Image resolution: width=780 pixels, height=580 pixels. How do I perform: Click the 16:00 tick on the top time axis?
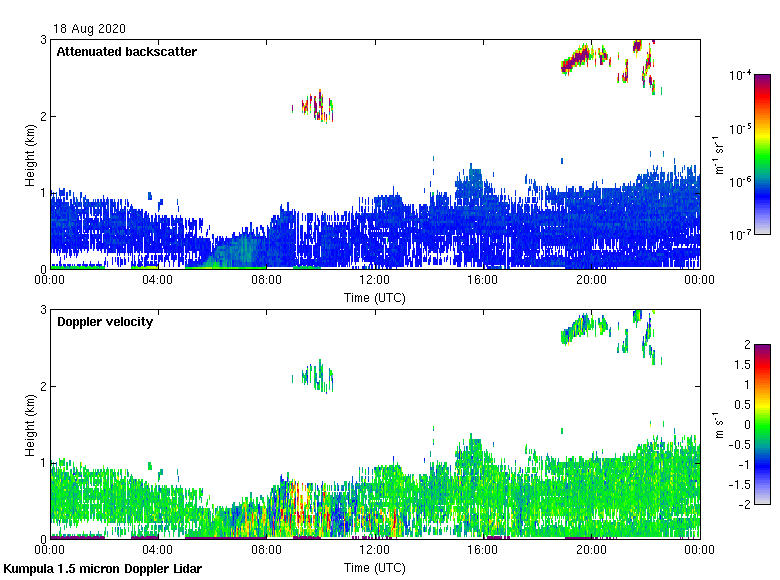(x=483, y=281)
